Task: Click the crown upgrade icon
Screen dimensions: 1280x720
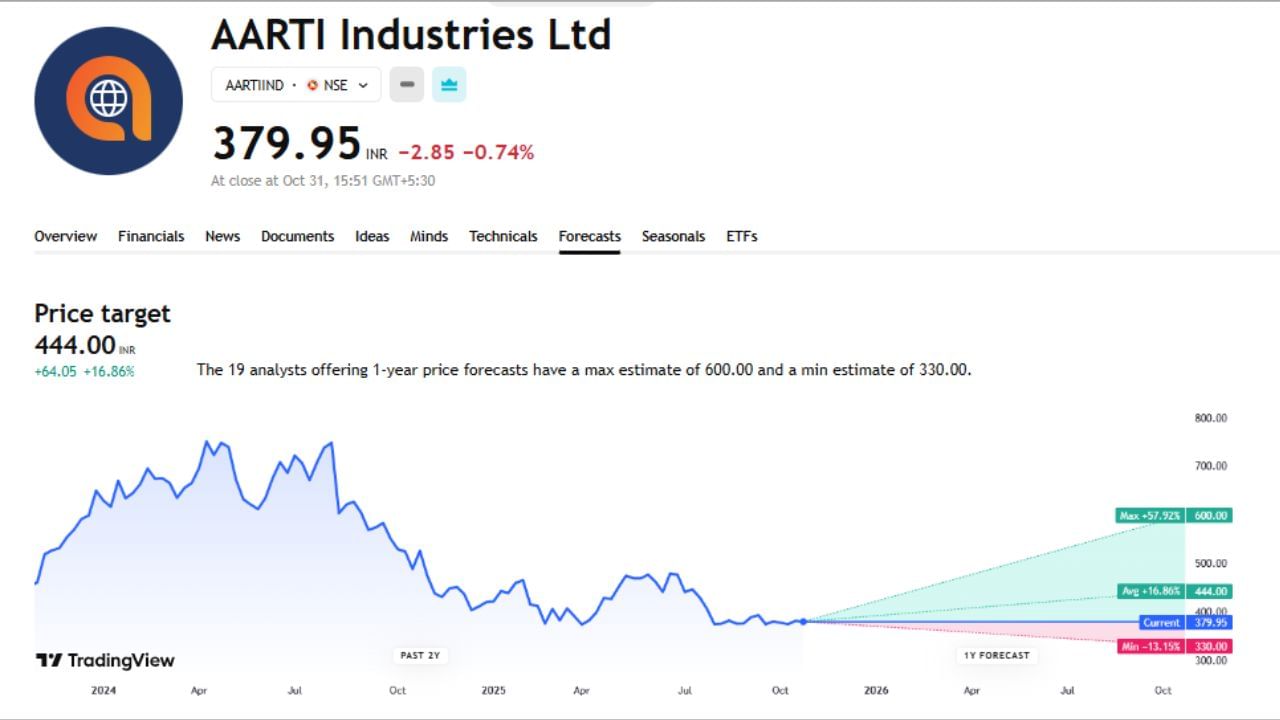Action: (x=448, y=85)
